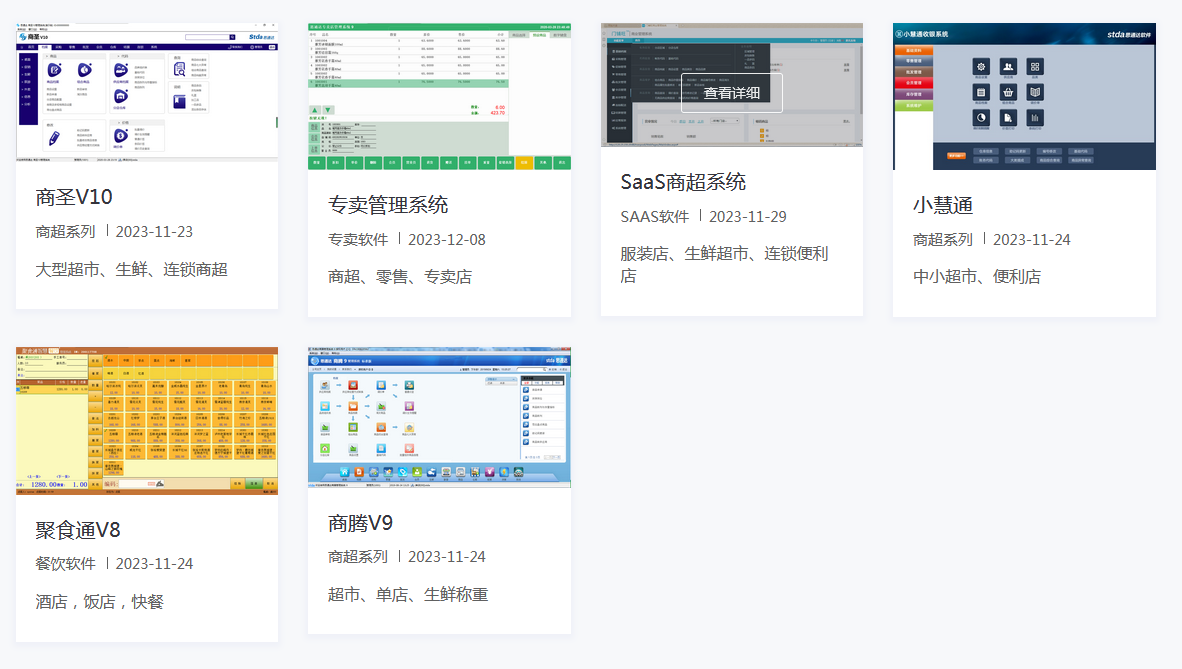This screenshot has height=669, width=1182.
Task: Click the 2023-12-08 date on 专卖管理系统
Action: 446,239
